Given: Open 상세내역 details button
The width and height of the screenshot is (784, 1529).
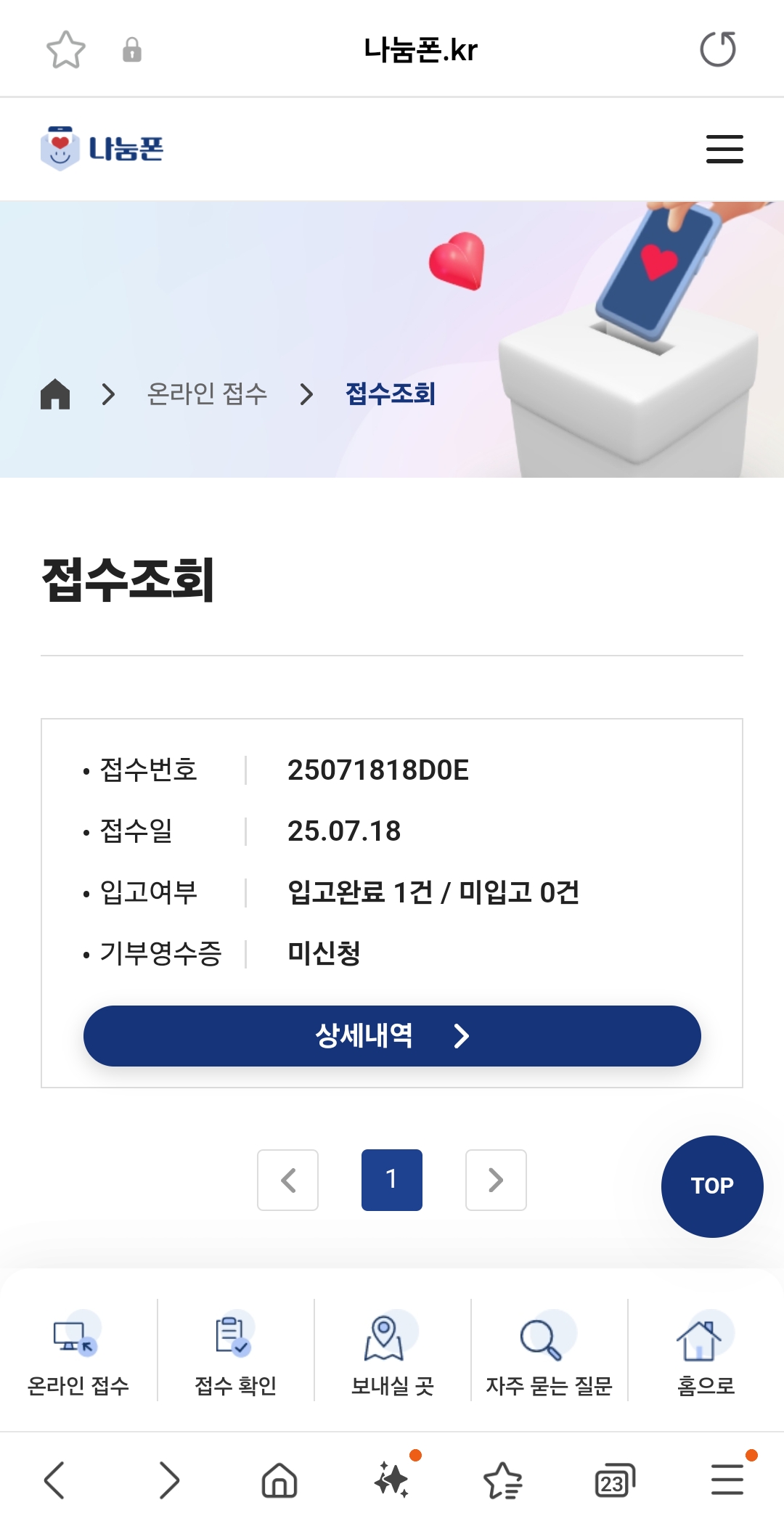Looking at the screenshot, I should tap(392, 1035).
